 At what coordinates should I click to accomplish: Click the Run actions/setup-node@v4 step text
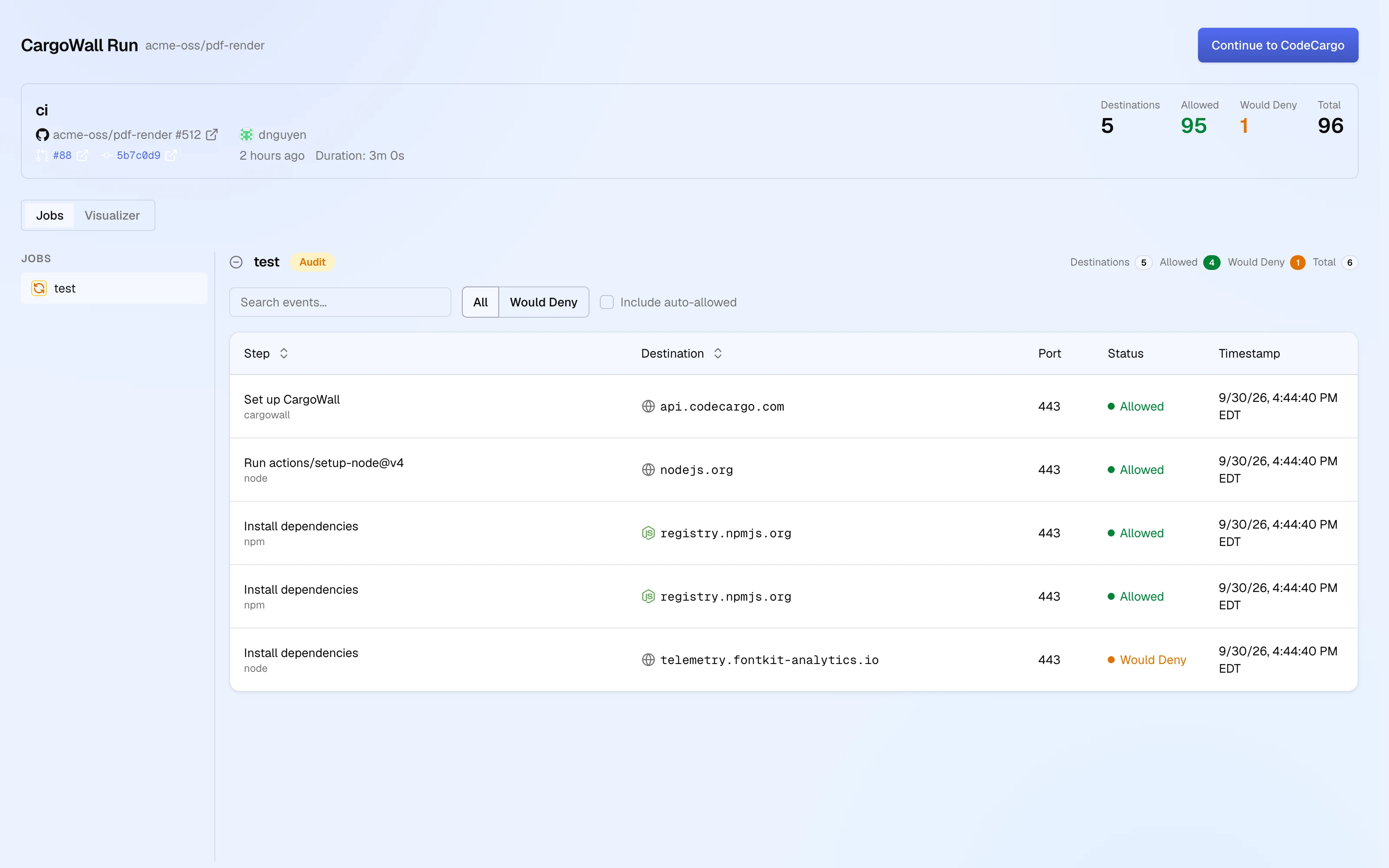click(324, 463)
